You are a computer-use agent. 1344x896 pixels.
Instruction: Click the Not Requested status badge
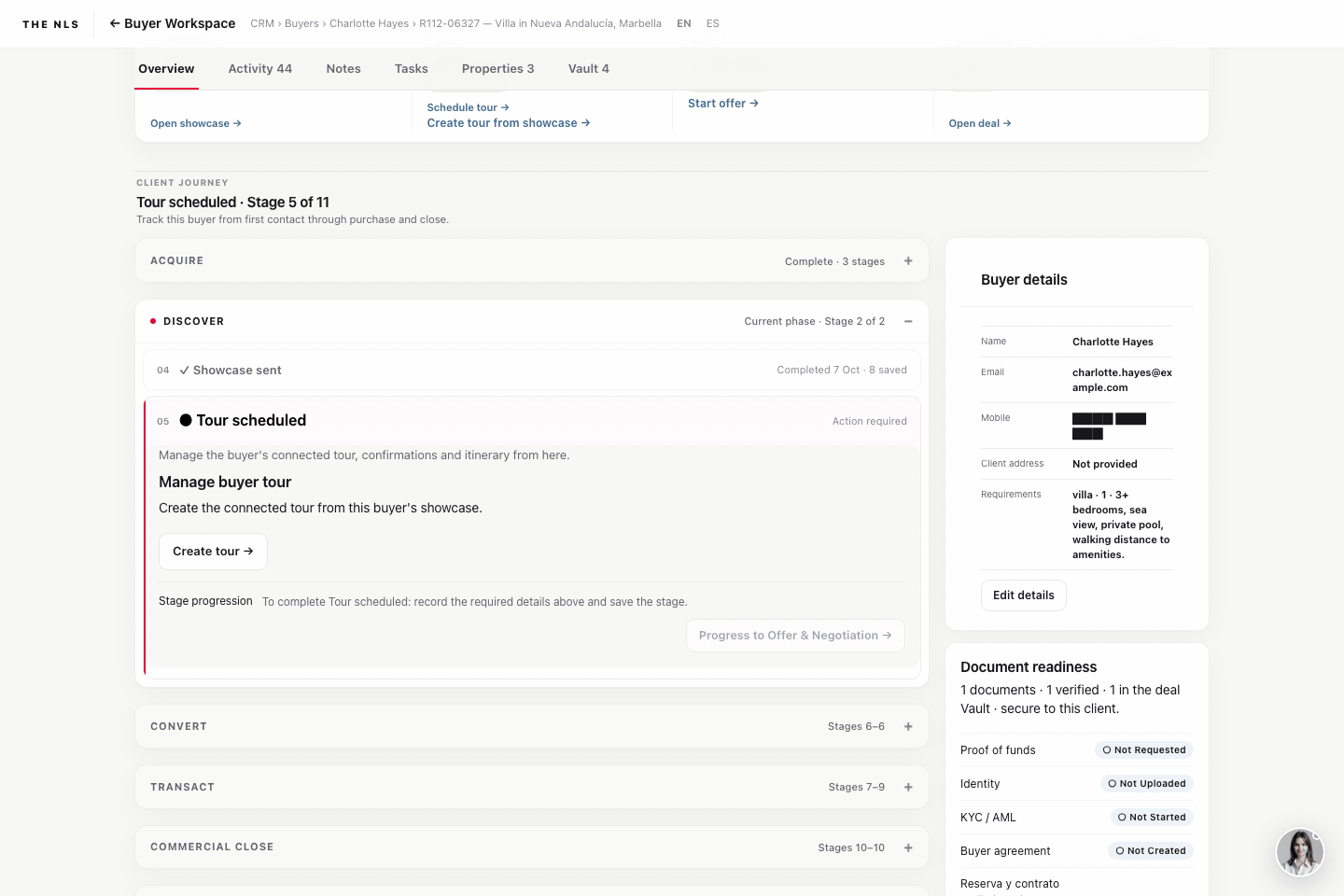(x=1144, y=750)
